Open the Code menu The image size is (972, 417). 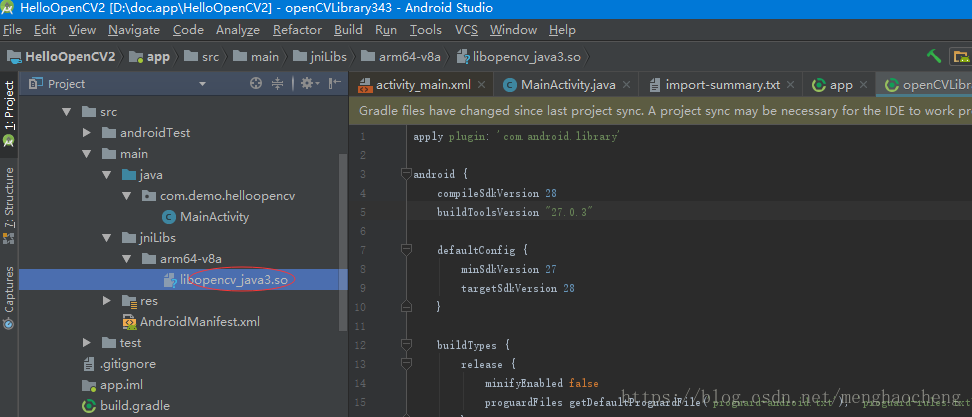click(x=188, y=30)
